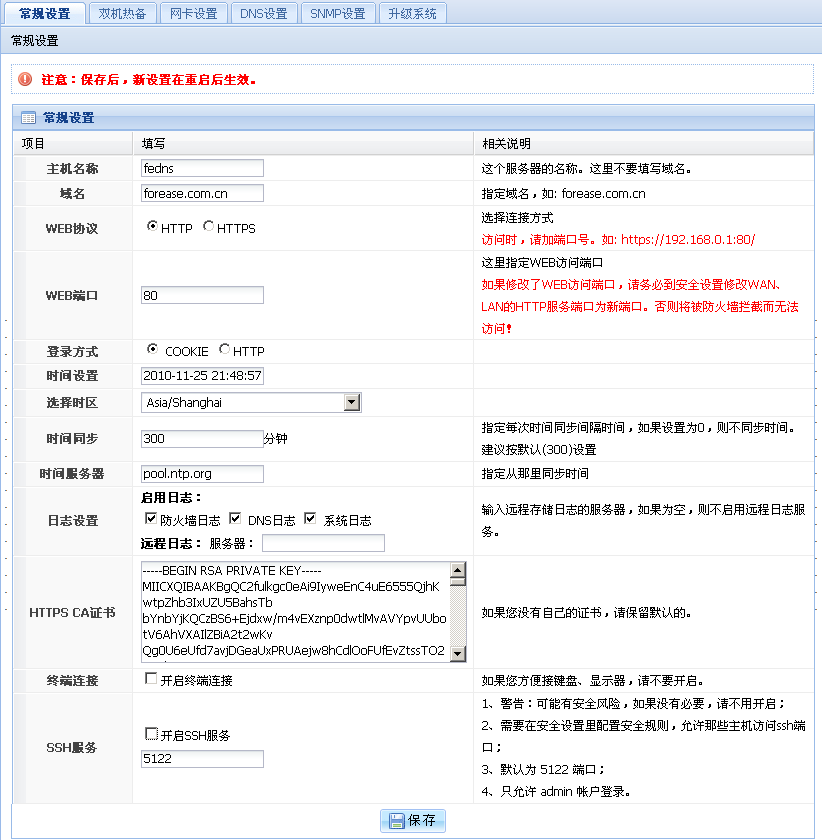Switch to the 升级系统 tab
Image resolution: width=822 pixels, height=840 pixels.
tap(412, 13)
